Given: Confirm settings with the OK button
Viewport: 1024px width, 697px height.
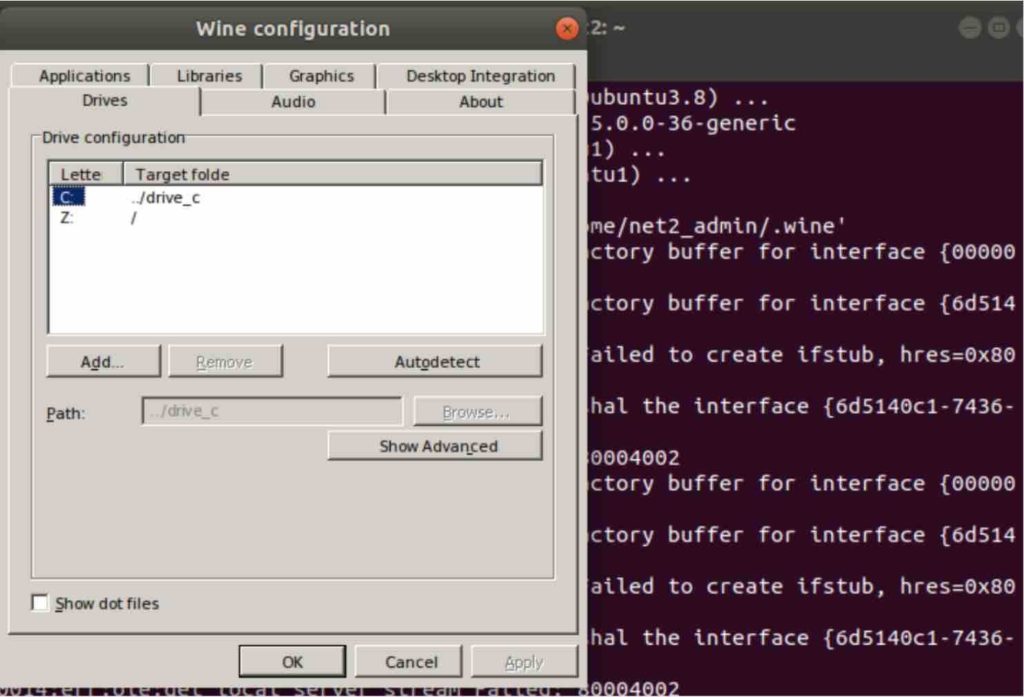Looking at the screenshot, I should pos(291,661).
